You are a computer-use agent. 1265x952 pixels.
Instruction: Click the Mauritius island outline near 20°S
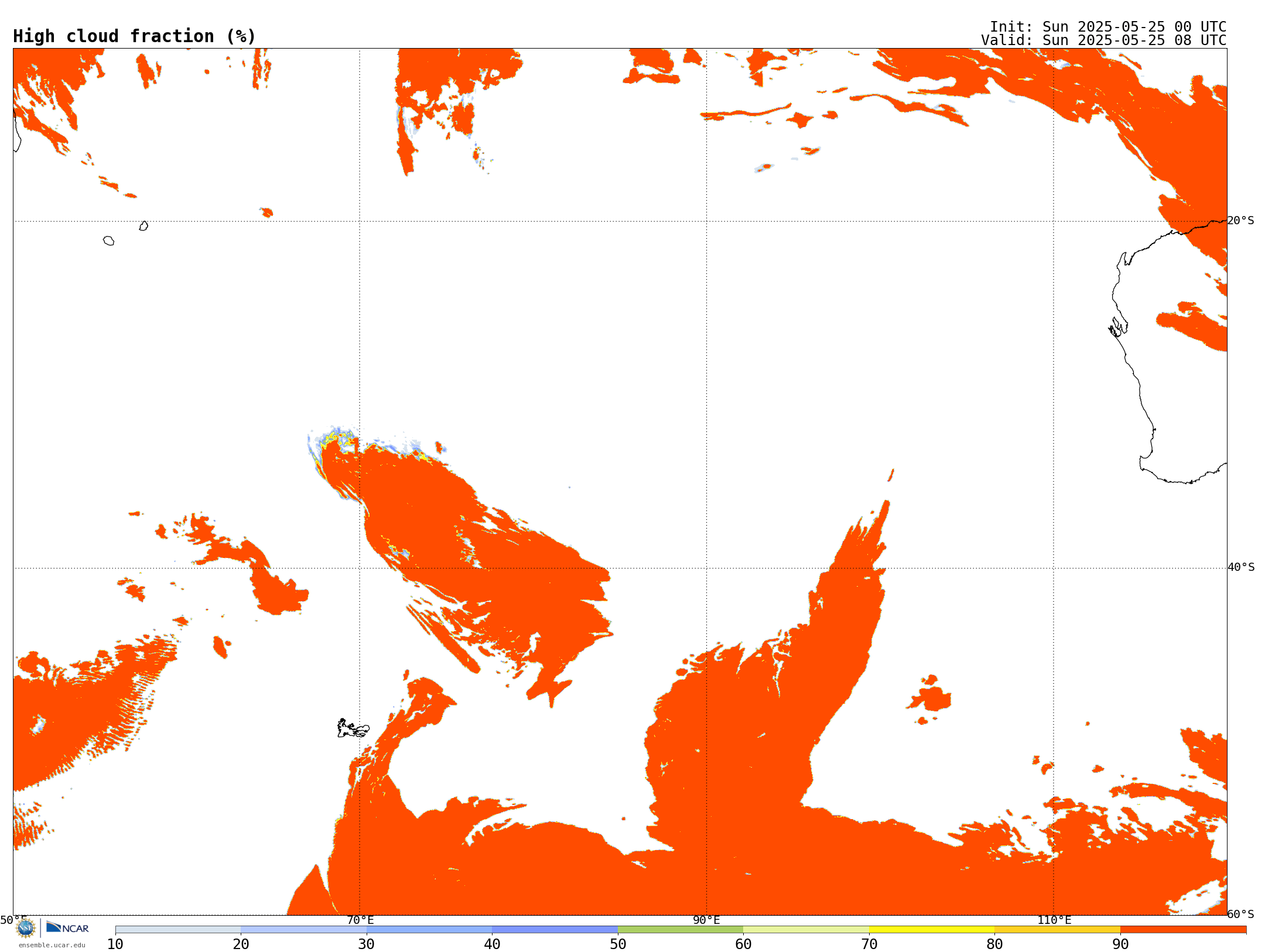pyautogui.click(x=143, y=226)
